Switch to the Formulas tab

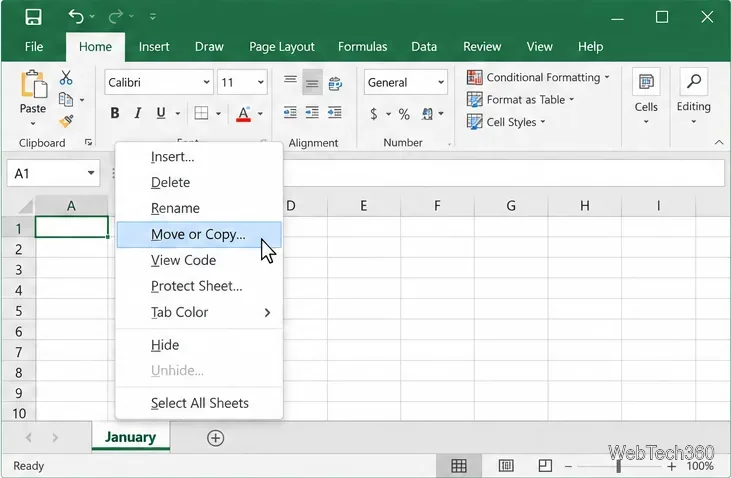click(362, 47)
